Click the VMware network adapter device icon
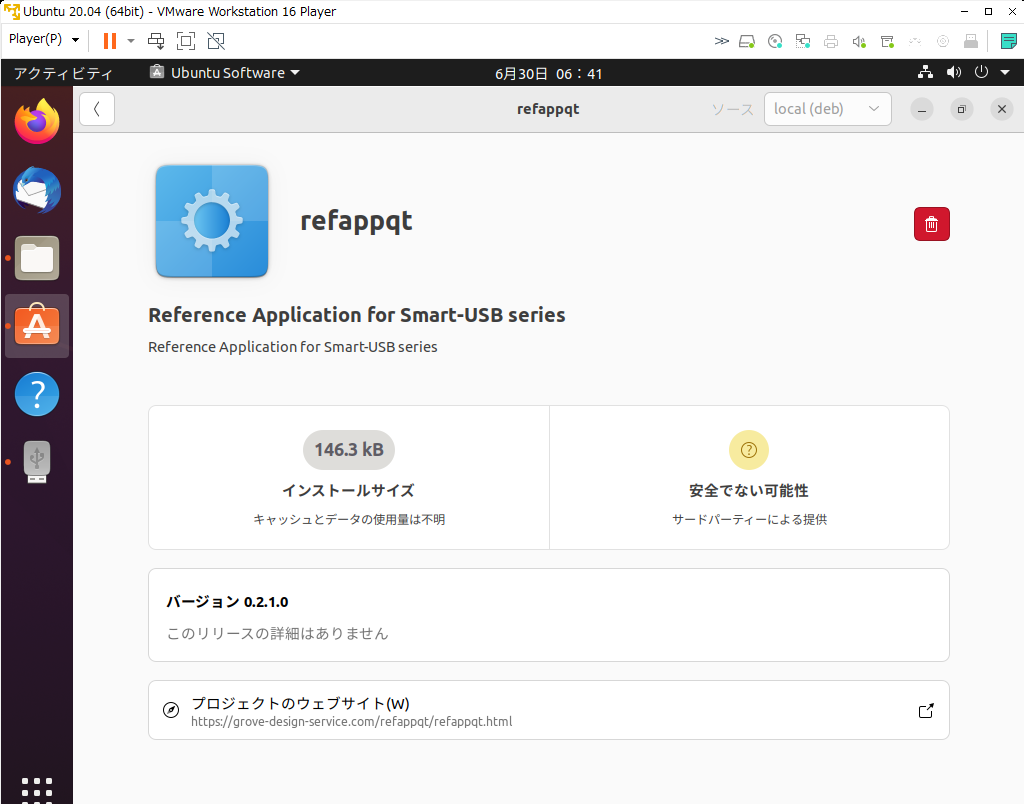Screen dimensions: 1024x804 (x=803, y=42)
